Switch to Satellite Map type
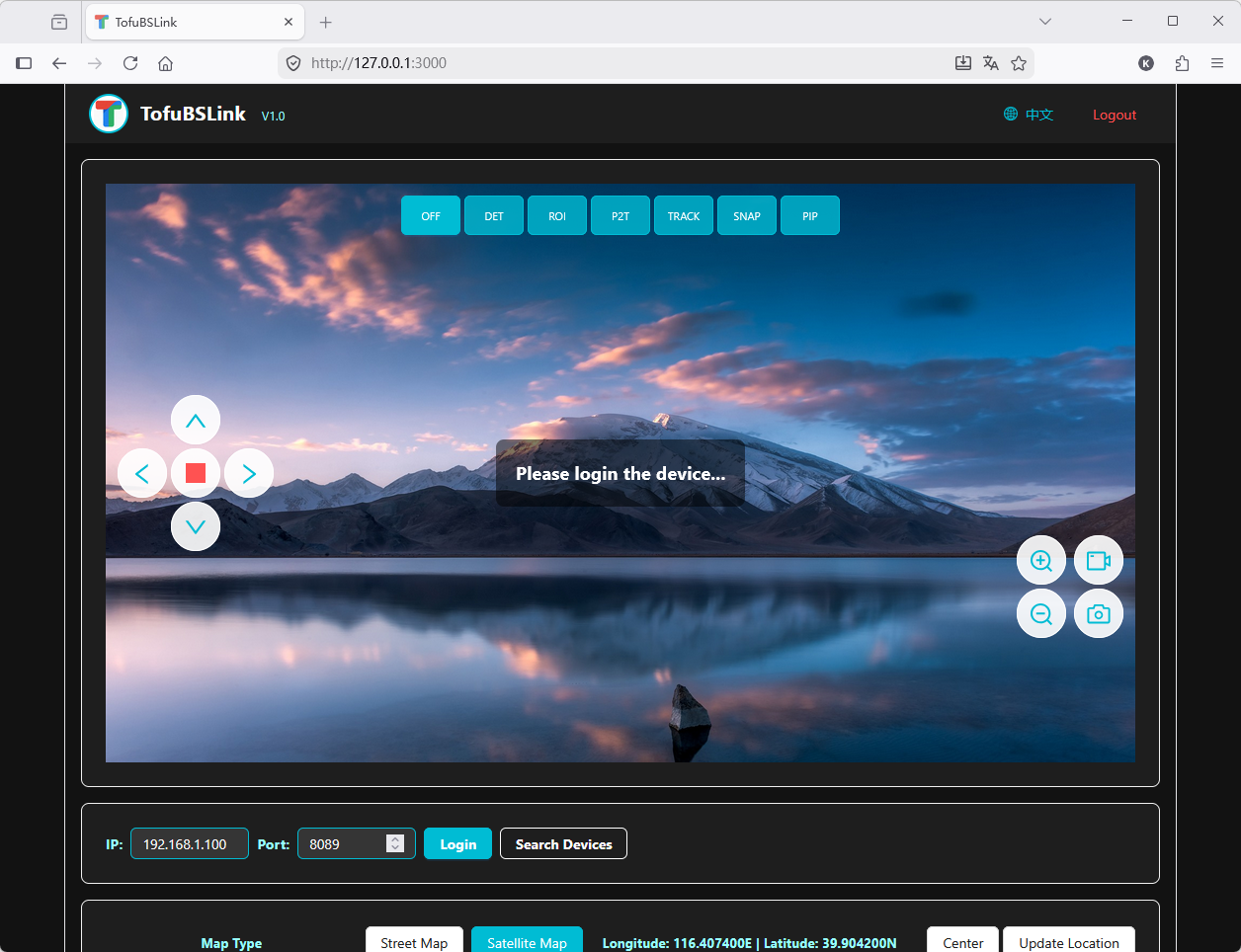Viewport: 1241px width, 952px height. click(x=527, y=942)
